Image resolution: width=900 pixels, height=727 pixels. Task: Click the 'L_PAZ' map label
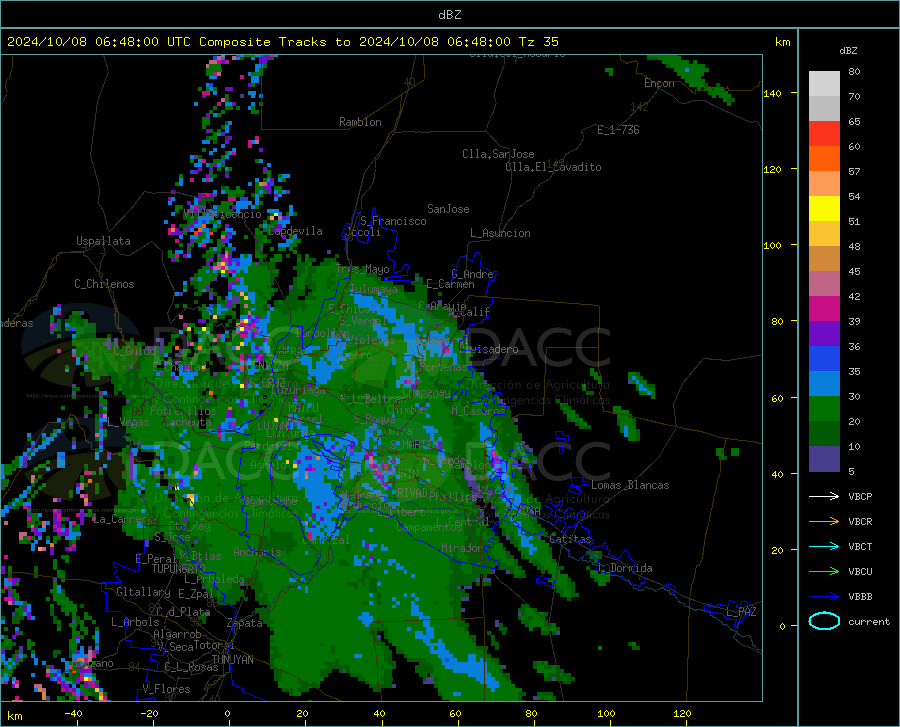click(x=741, y=612)
